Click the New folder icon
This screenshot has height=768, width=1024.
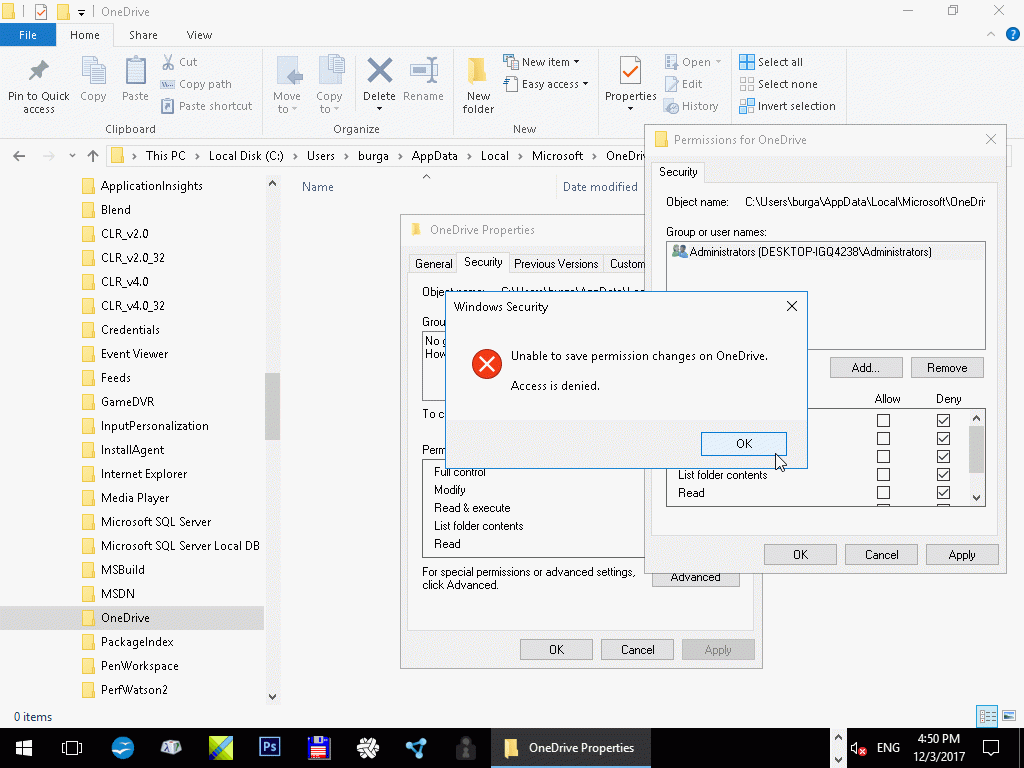tap(477, 71)
